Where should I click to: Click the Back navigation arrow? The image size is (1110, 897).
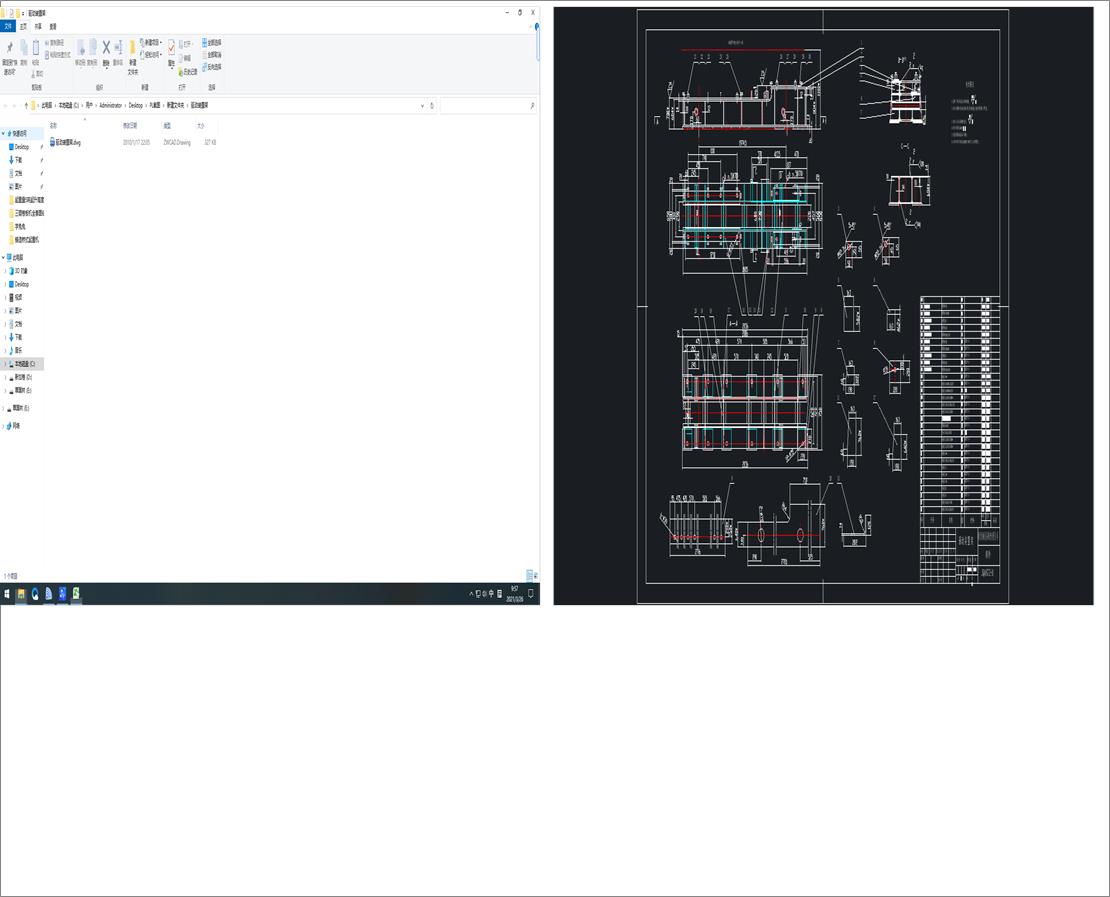6,105
